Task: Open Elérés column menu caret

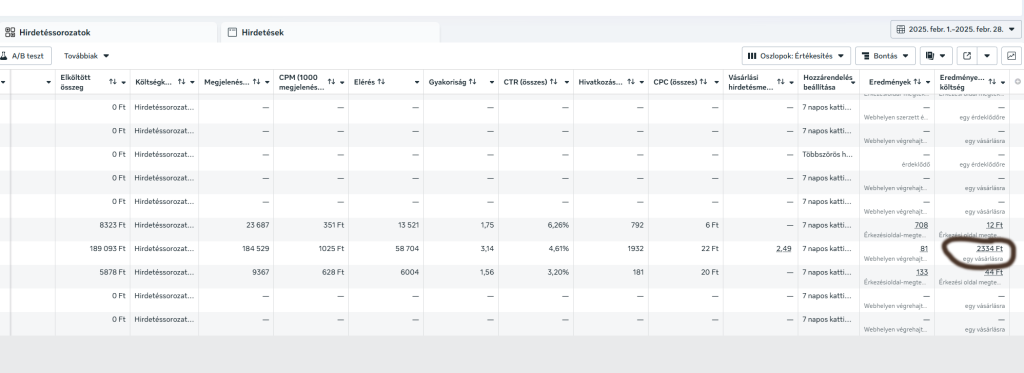Action: pyautogui.click(x=417, y=82)
